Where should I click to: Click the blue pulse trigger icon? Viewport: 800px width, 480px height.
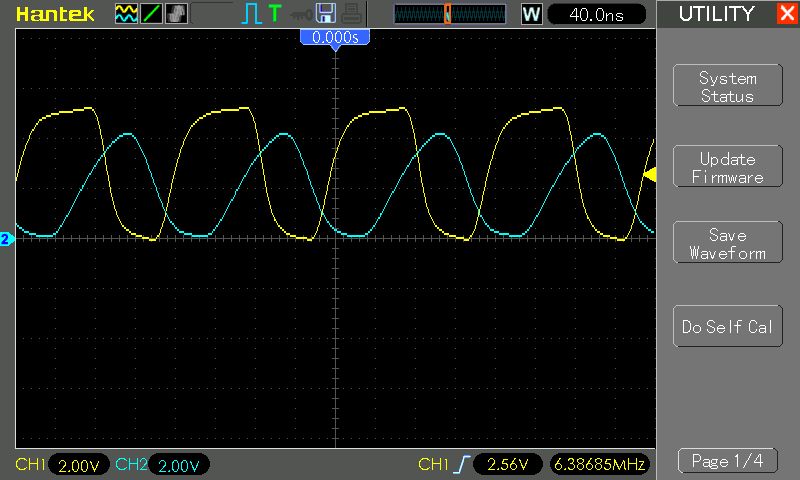click(x=251, y=14)
